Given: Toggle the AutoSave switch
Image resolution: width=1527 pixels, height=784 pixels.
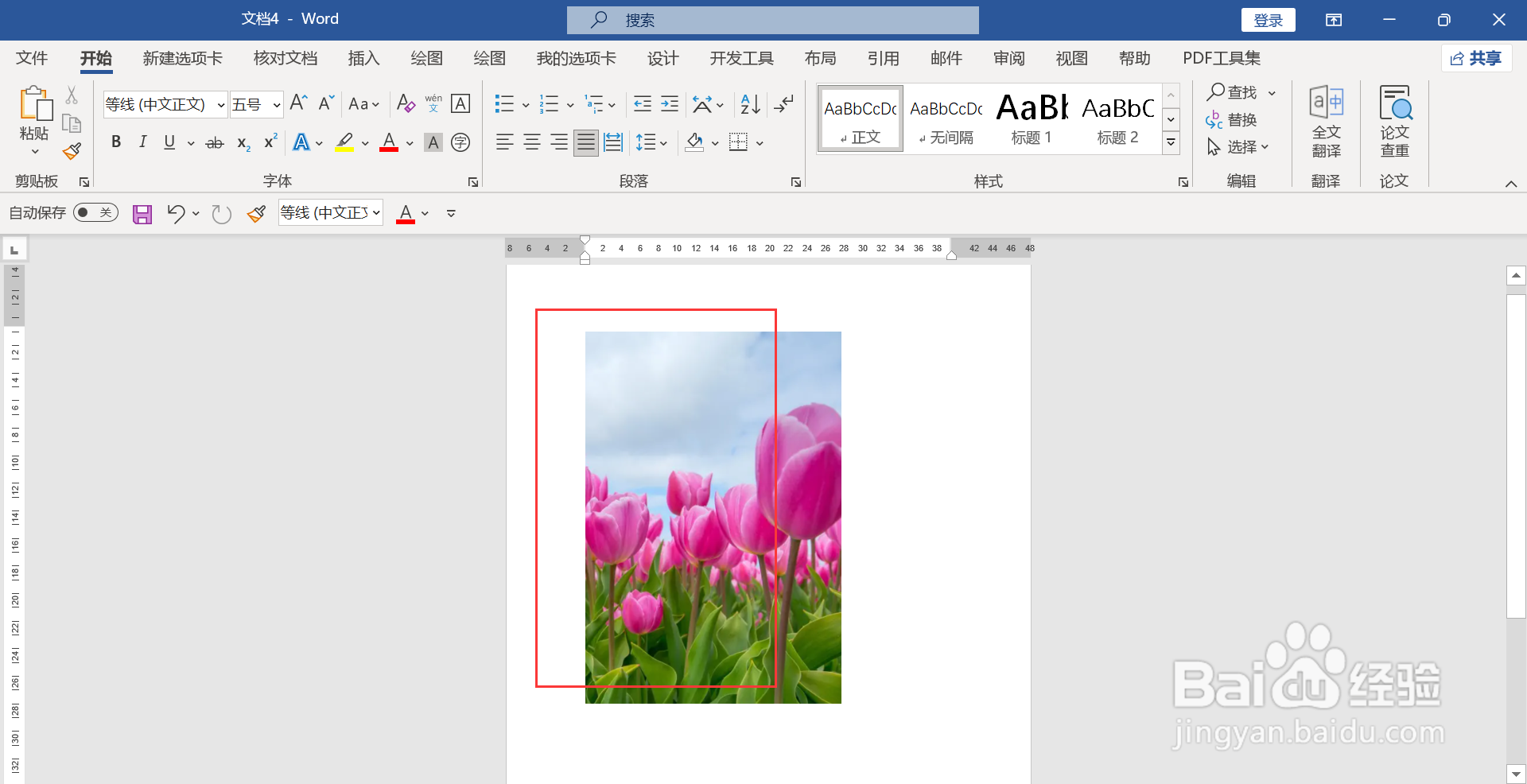Looking at the screenshot, I should coord(95,212).
